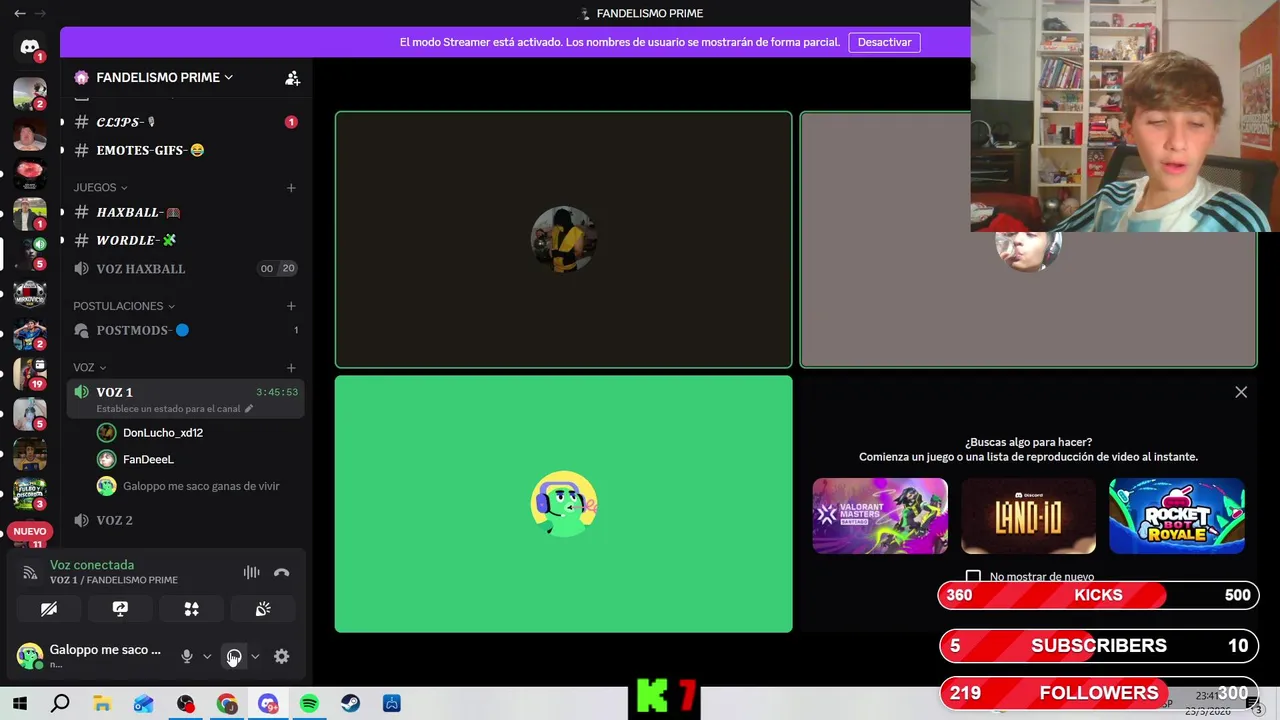Open headphones output options arrow
Viewport: 1280px width, 720px height.
(x=255, y=656)
